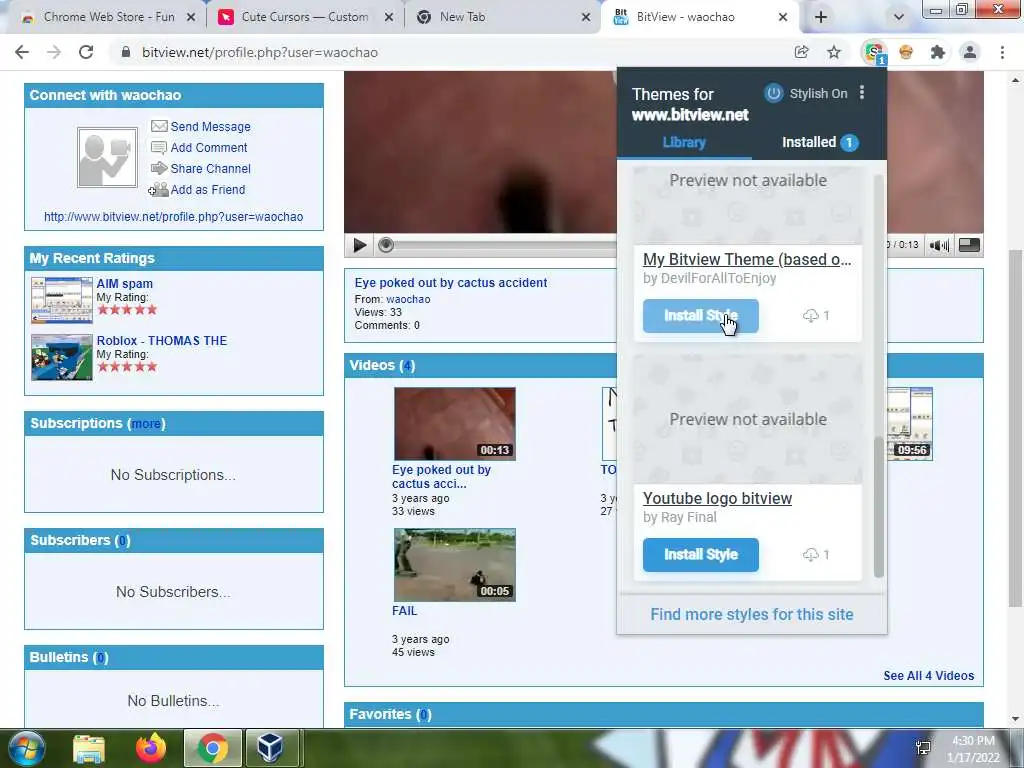Open the FAIL video thumbnail

(x=455, y=565)
